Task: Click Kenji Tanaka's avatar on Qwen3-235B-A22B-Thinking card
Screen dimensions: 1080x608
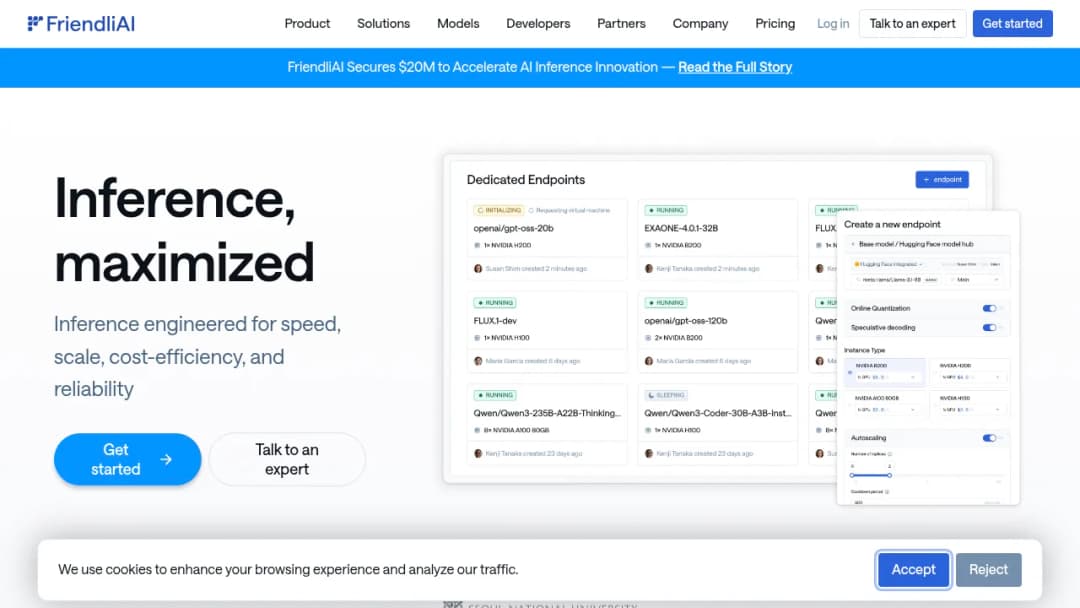Action: coord(478,453)
